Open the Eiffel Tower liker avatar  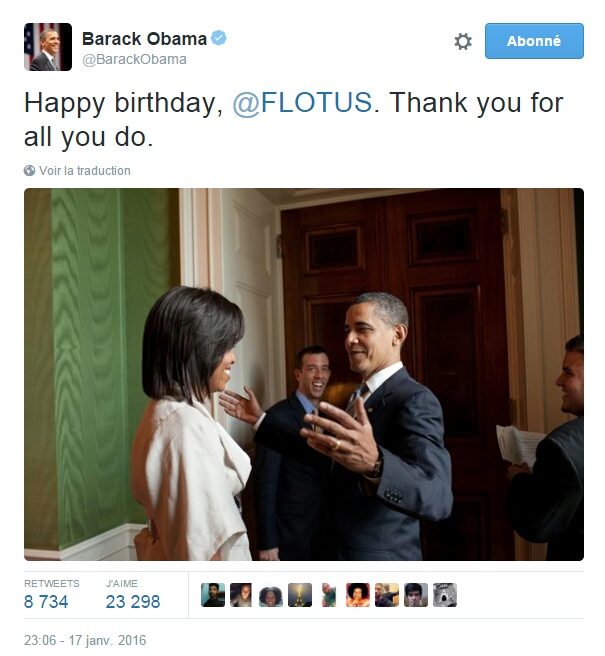coord(300,595)
